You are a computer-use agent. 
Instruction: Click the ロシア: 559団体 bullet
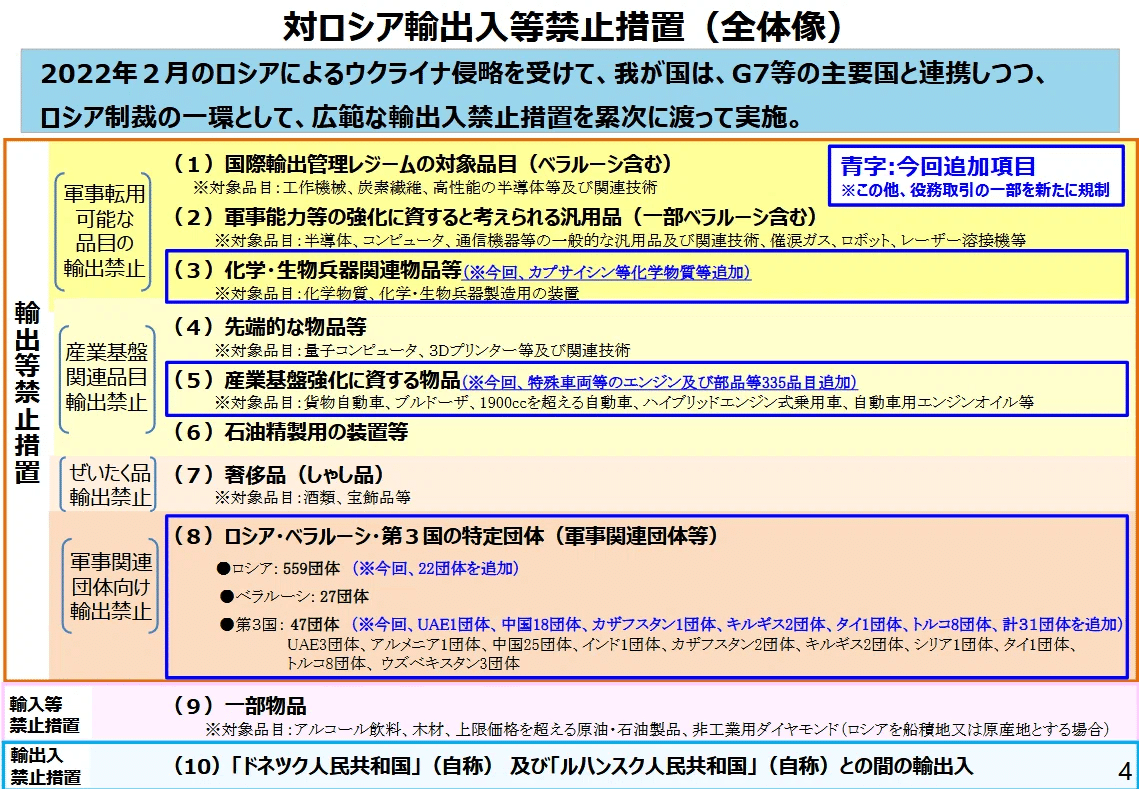point(280,568)
